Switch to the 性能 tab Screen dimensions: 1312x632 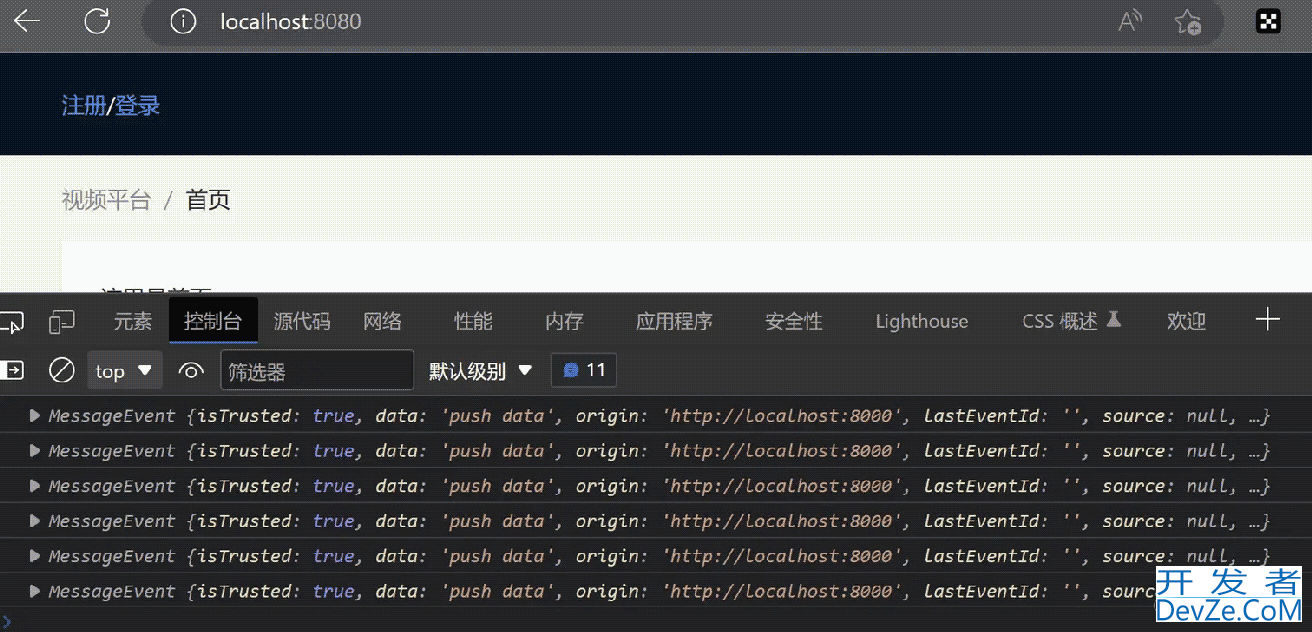tap(473, 321)
